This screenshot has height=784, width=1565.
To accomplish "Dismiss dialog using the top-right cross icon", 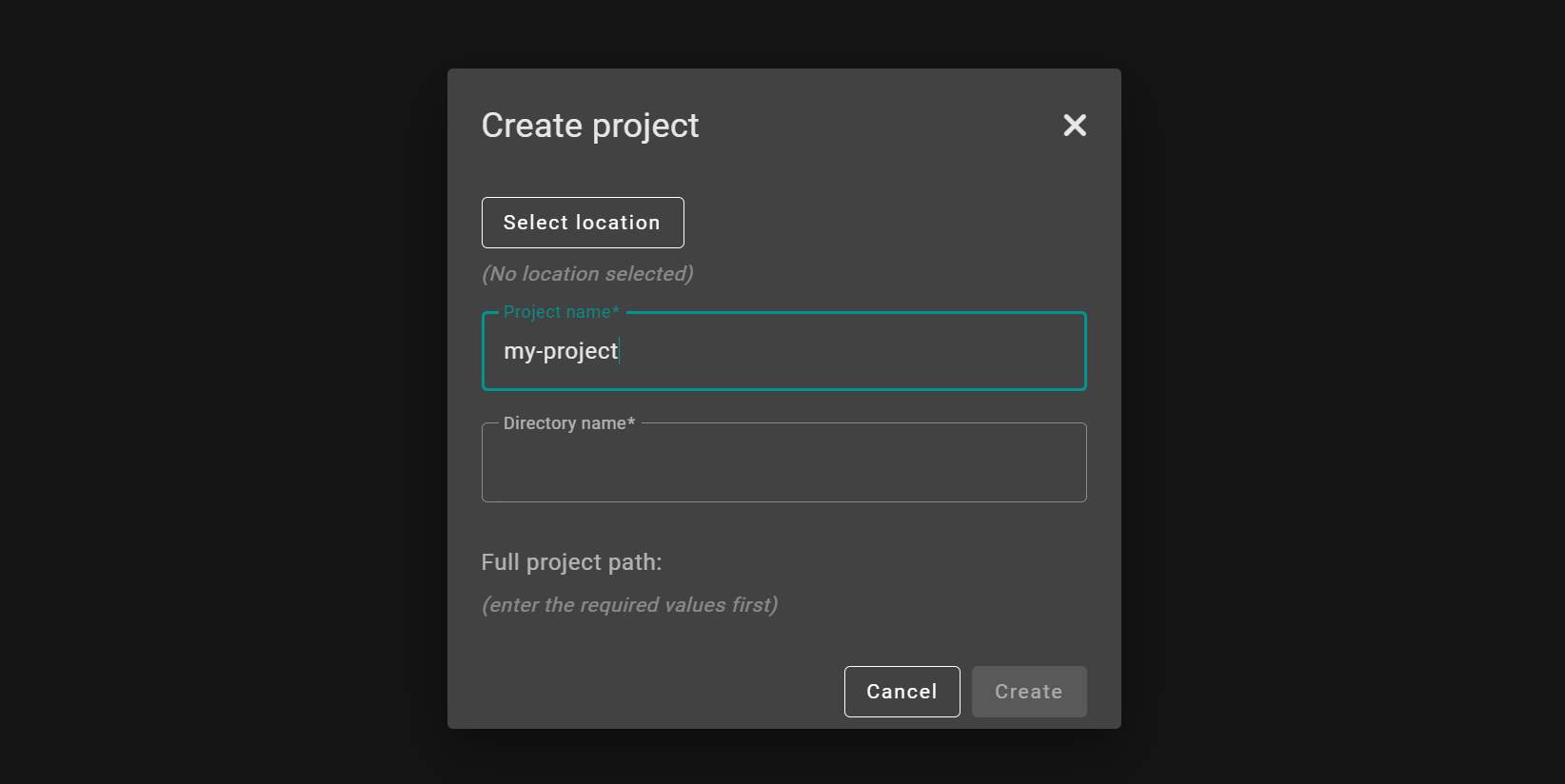I will (1075, 126).
